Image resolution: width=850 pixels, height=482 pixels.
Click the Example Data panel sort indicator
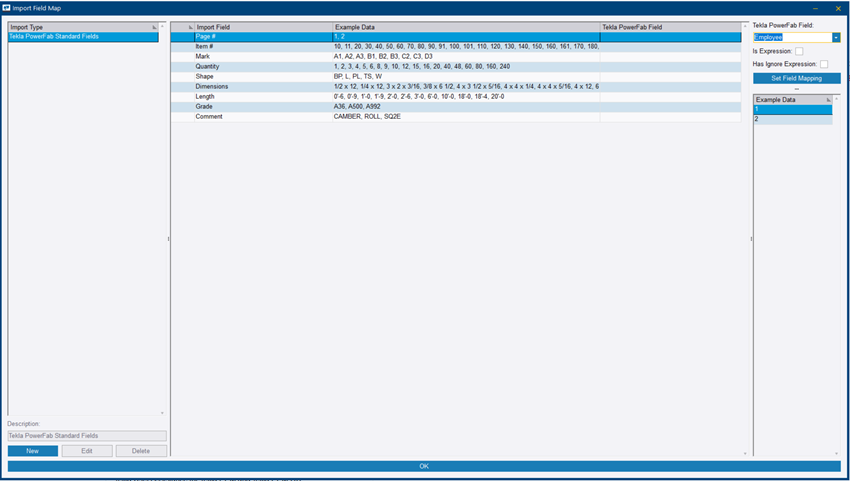(x=828, y=100)
